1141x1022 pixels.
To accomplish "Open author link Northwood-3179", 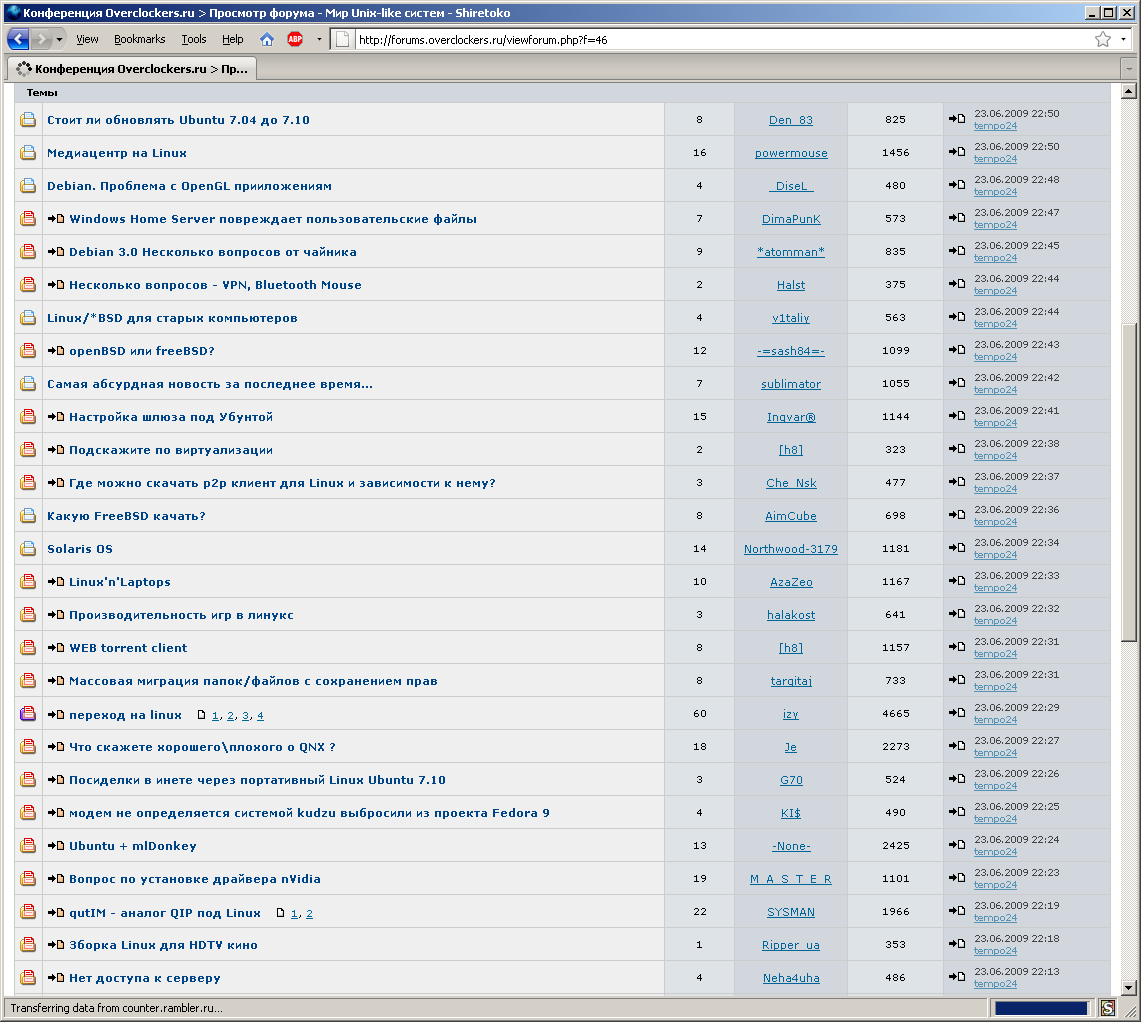I will point(791,549).
